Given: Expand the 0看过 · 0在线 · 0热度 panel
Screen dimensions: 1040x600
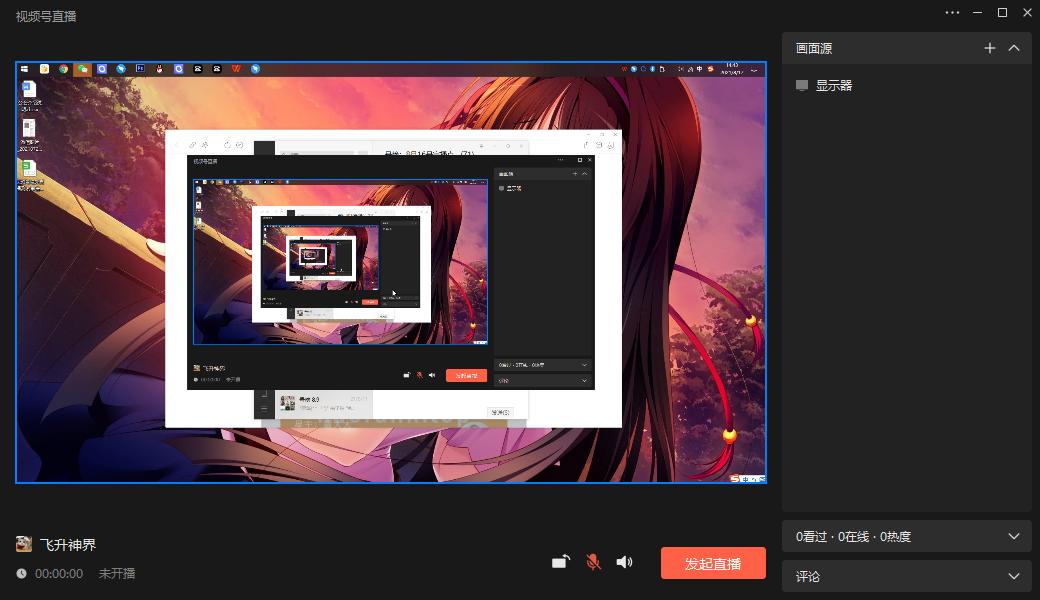Looking at the screenshot, I should pos(907,536).
